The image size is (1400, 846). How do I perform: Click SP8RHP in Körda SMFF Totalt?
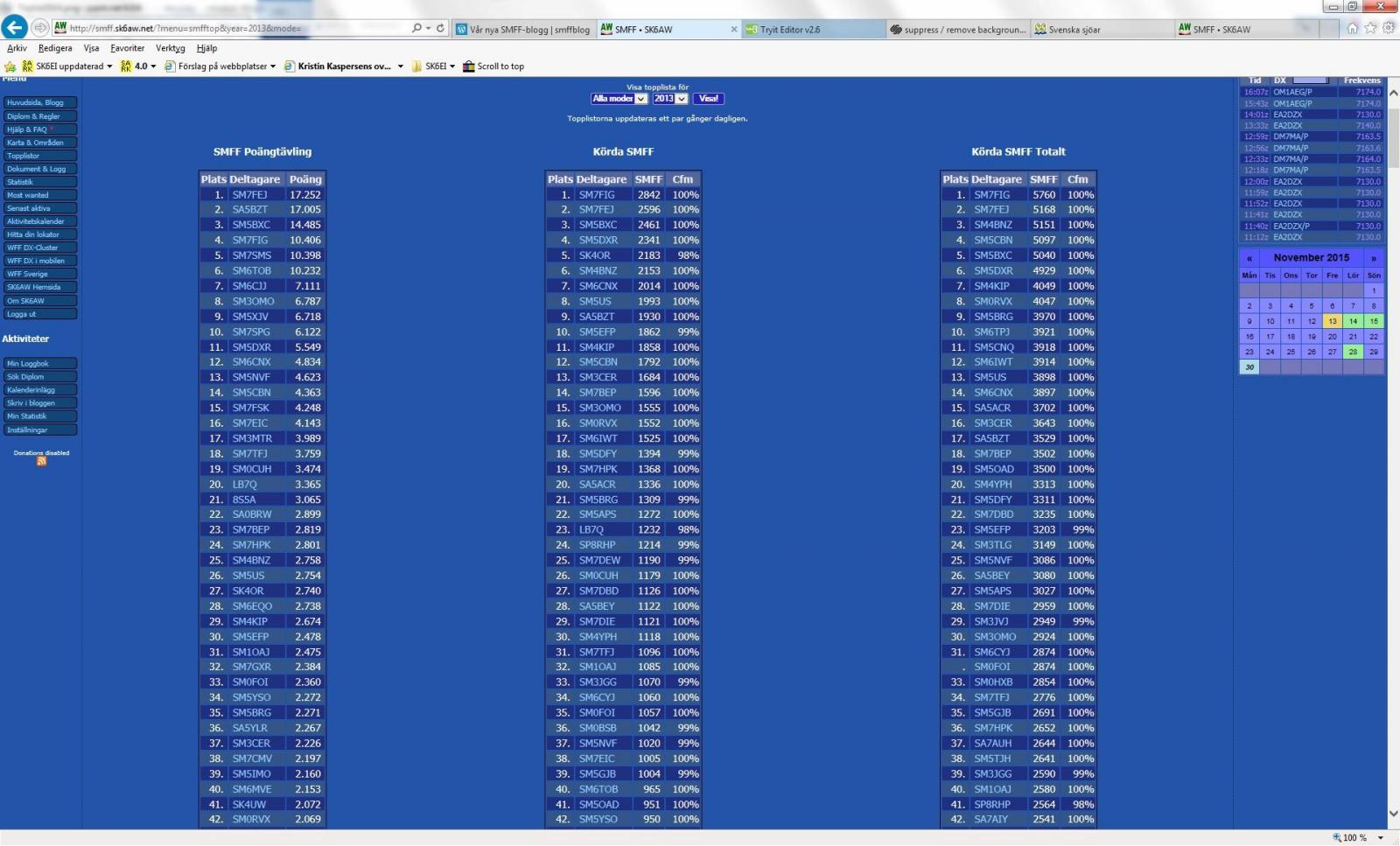pyautogui.click(x=992, y=804)
